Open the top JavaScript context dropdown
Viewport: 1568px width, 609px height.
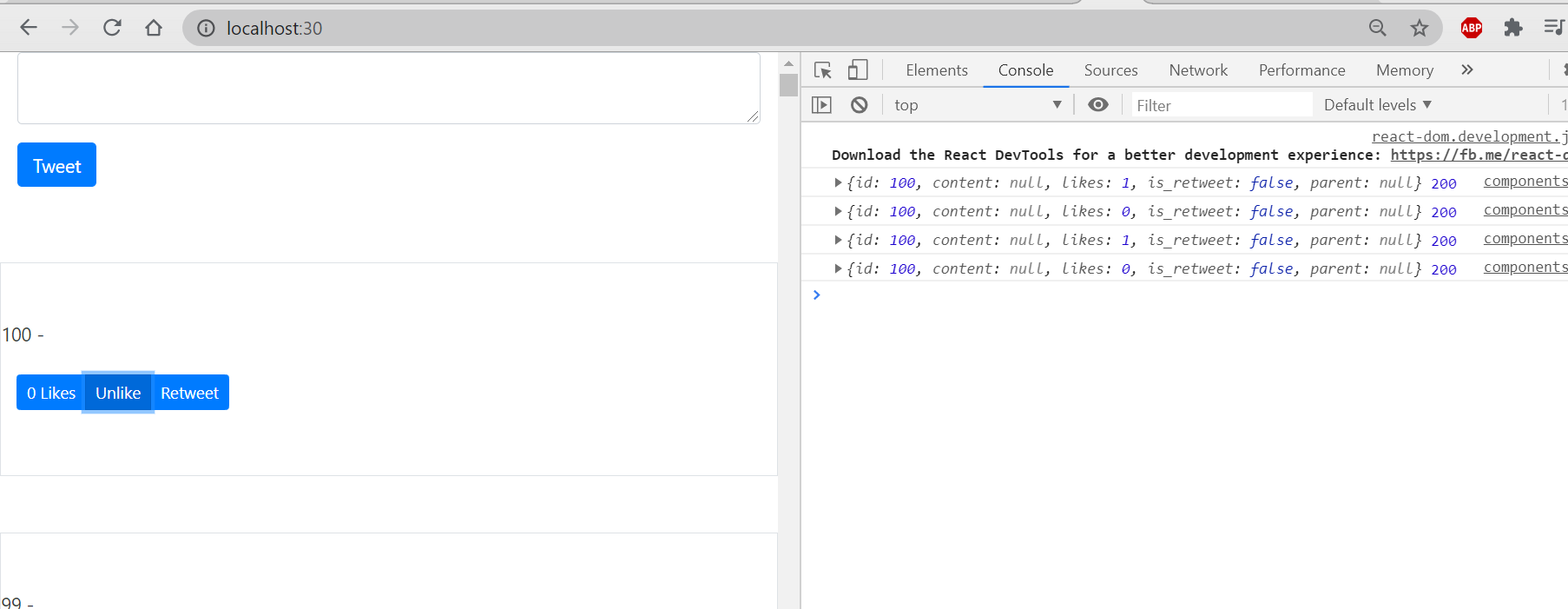pyautogui.click(x=978, y=105)
